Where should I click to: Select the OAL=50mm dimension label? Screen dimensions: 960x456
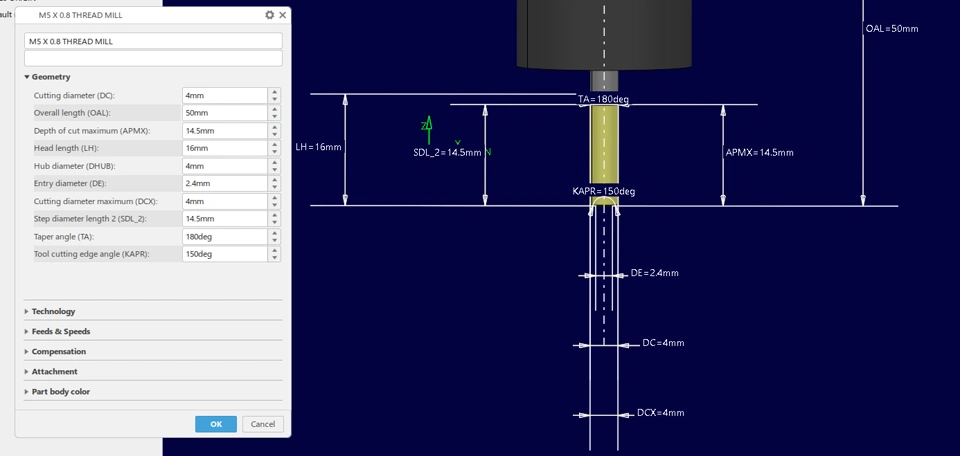click(892, 29)
